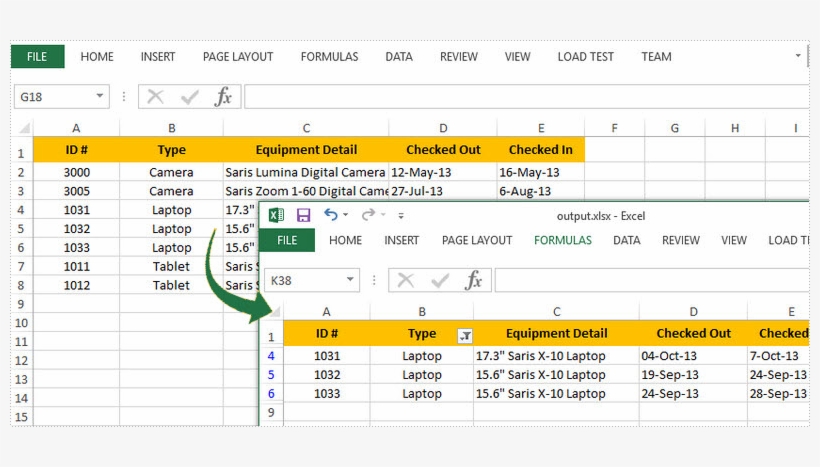Image resolution: width=820 pixels, height=467 pixels.
Task: Select all cells in back workbook corner
Action: click(23, 128)
